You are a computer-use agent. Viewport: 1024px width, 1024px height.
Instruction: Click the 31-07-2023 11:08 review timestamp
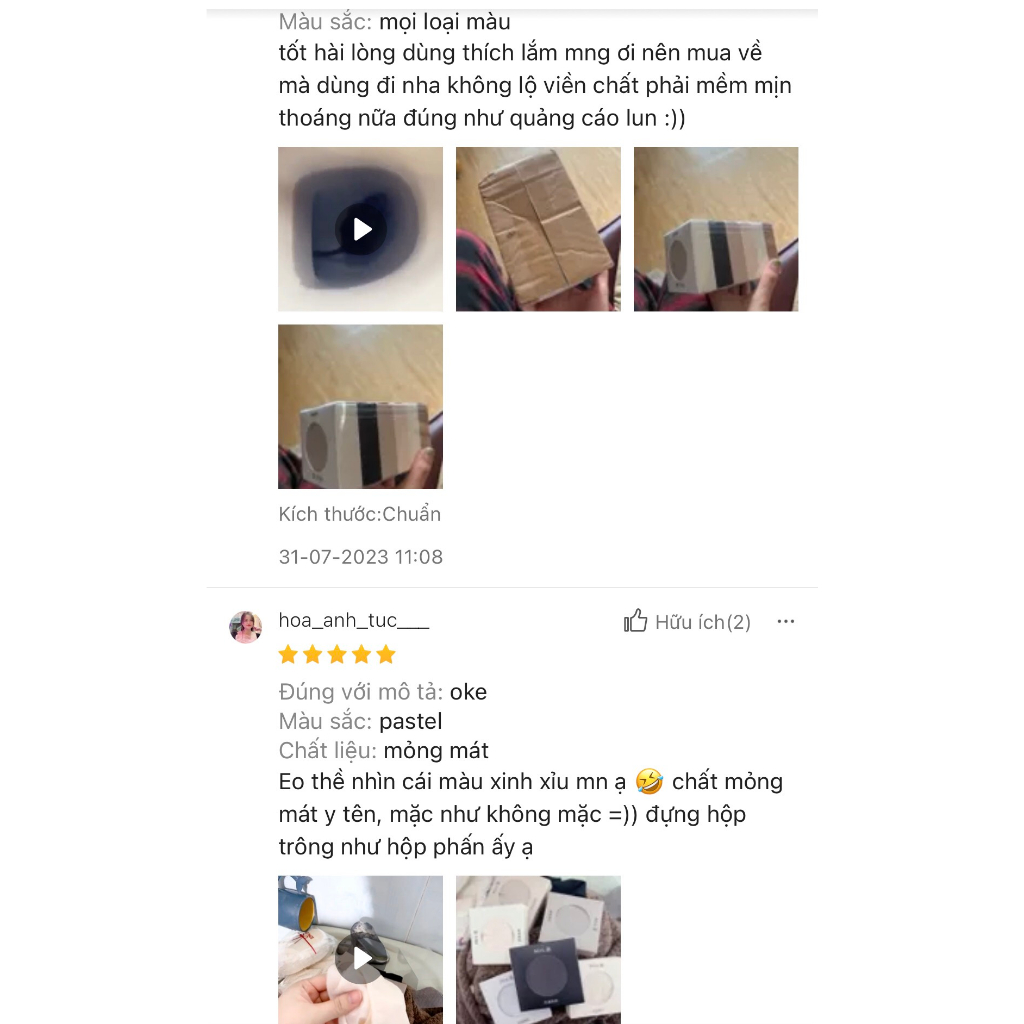360,557
